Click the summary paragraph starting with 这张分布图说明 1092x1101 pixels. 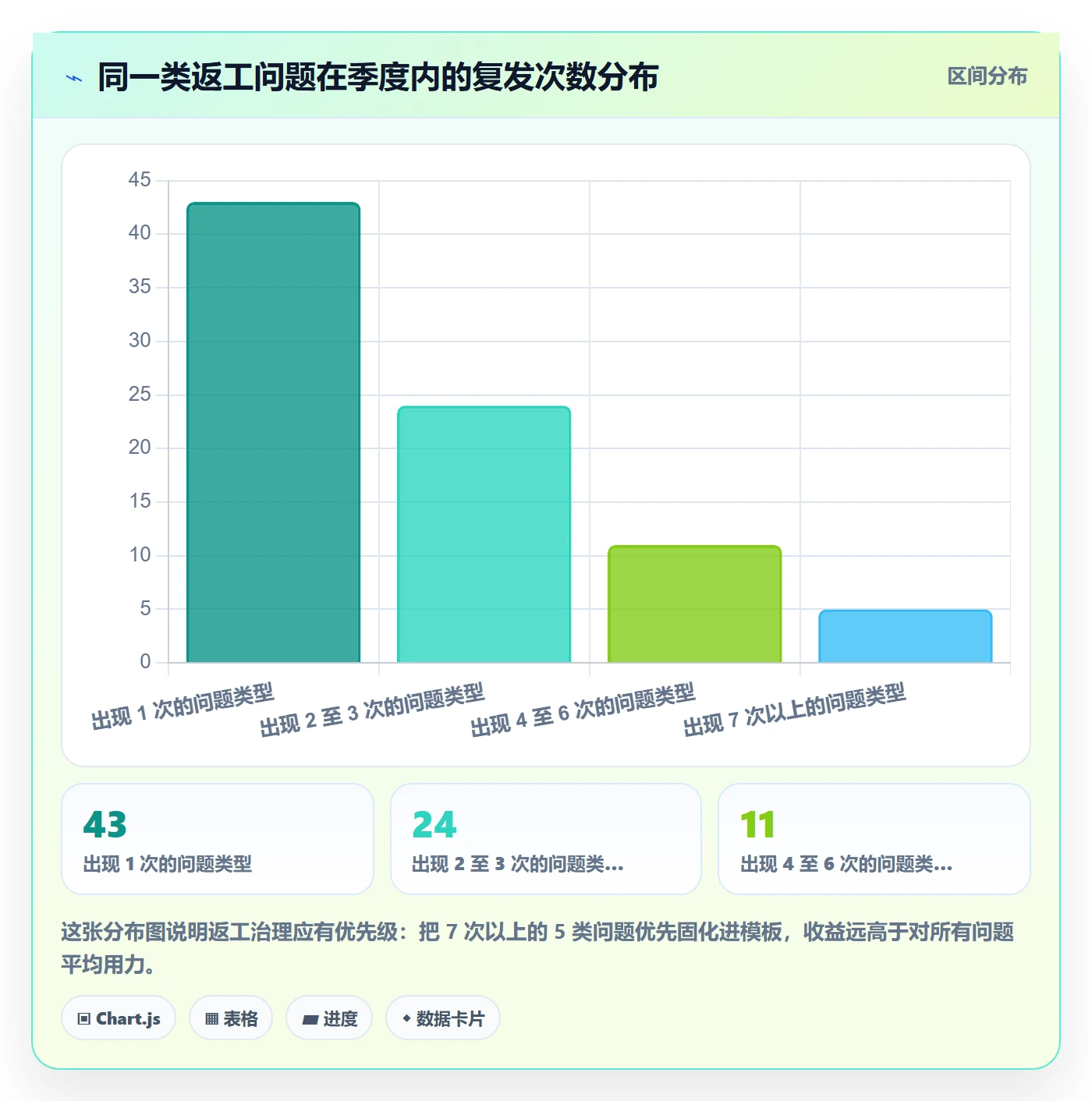pos(537,947)
